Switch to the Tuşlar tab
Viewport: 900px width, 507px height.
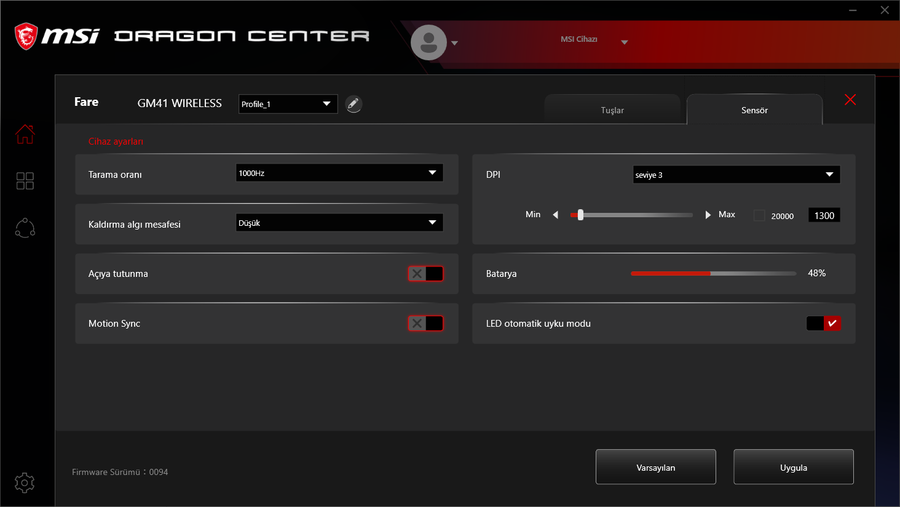[x=612, y=110]
